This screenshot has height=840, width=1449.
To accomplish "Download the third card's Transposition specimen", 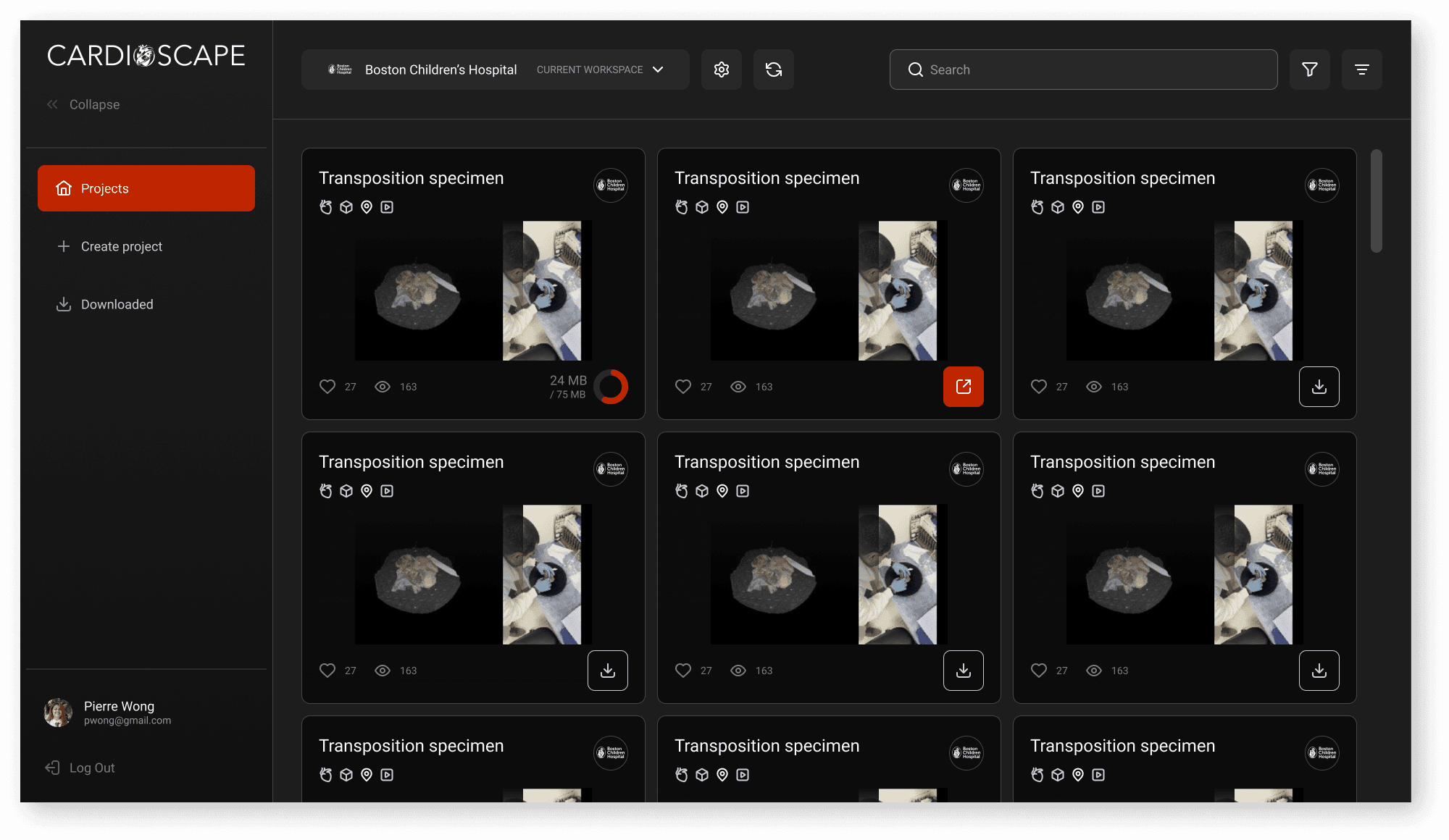I will point(1319,387).
